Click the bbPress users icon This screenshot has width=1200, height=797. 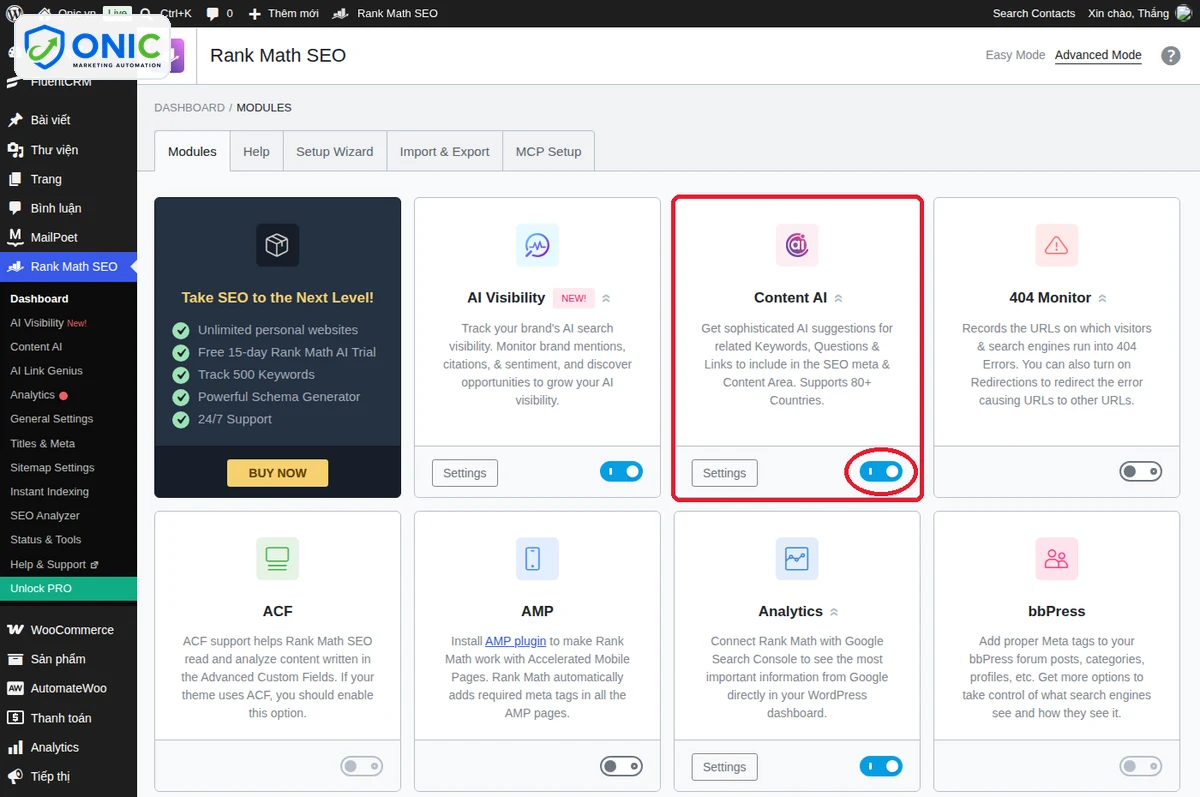point(1056,558)
